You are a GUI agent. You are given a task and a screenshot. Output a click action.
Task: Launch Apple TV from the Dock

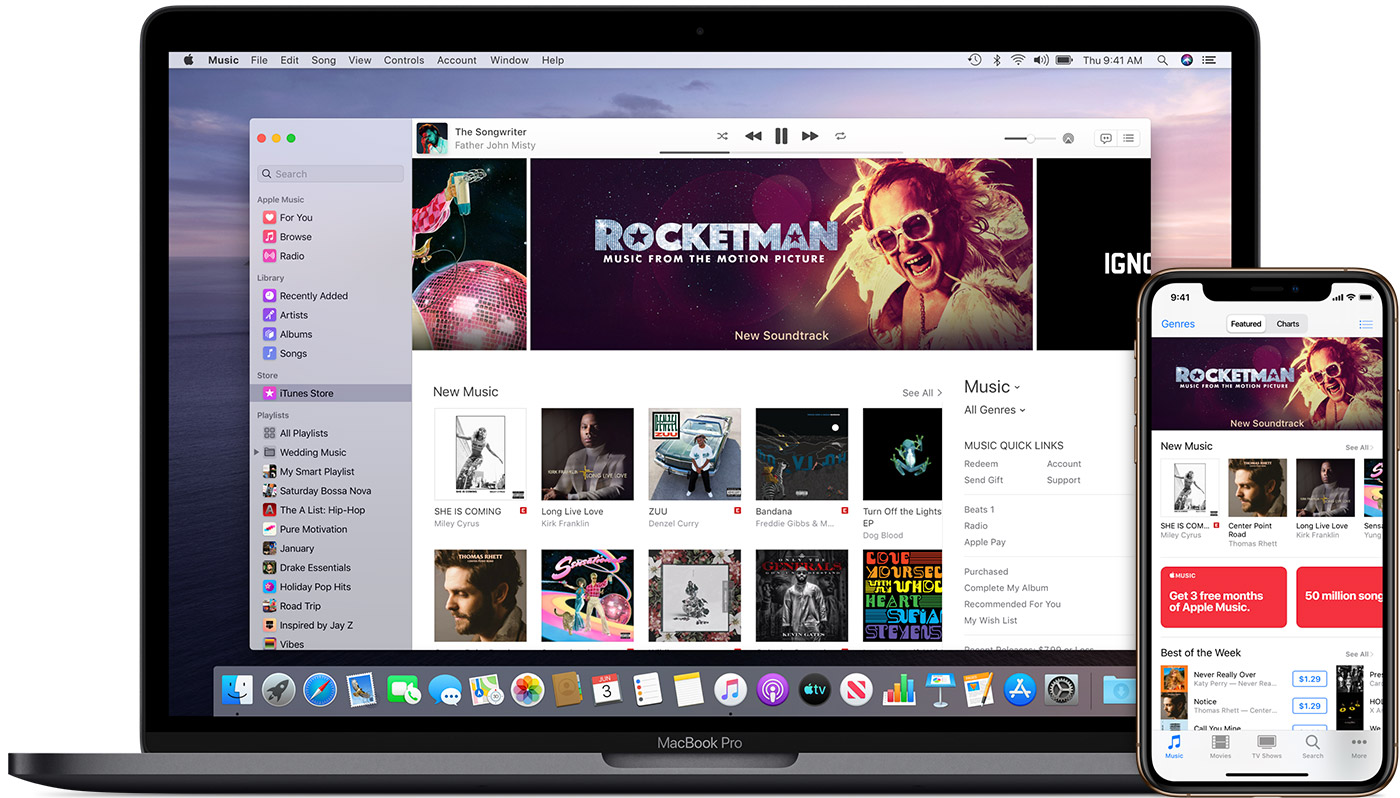click(x=814, y=689)
